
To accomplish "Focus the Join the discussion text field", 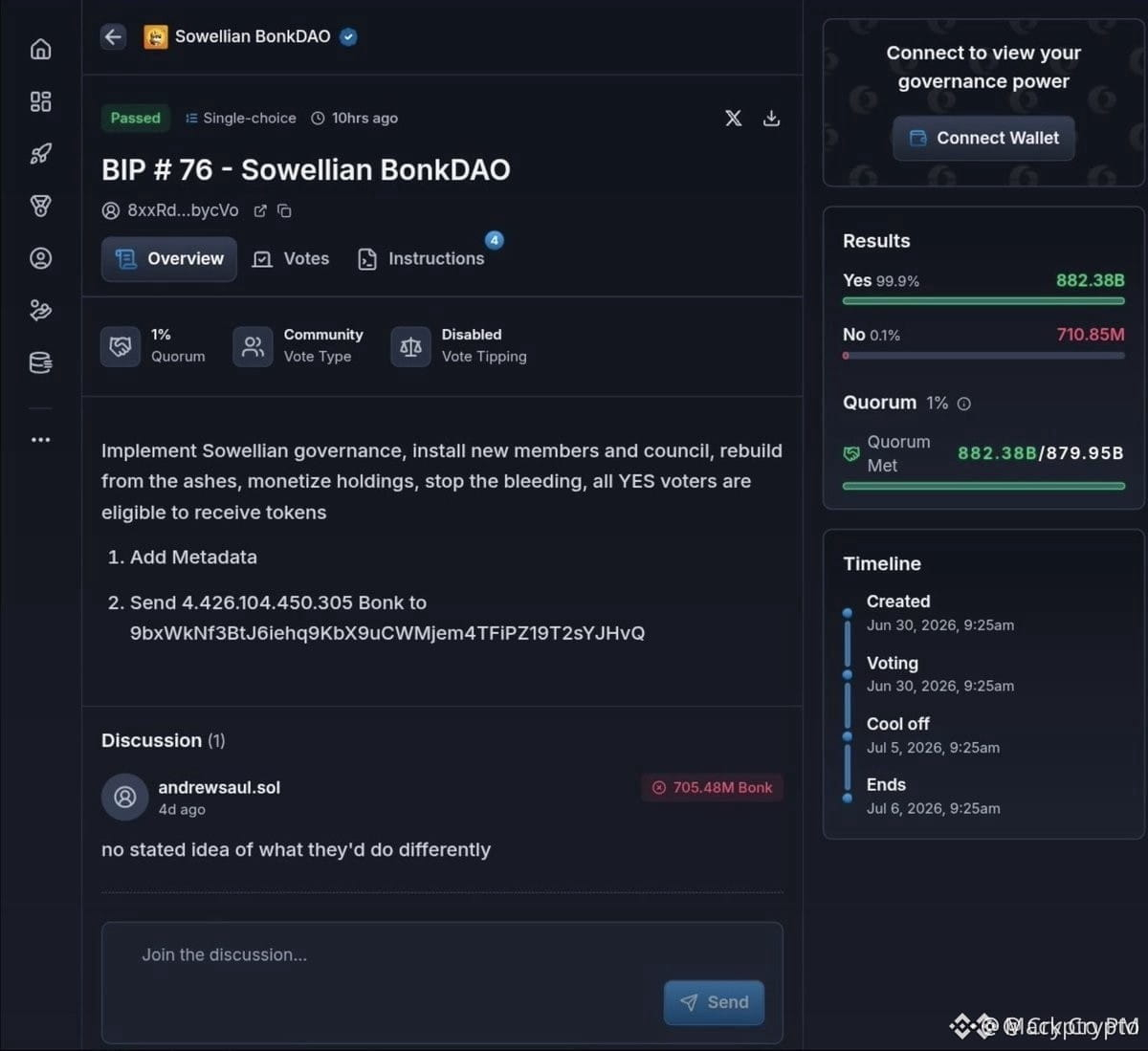I will [x=442, y=982].
